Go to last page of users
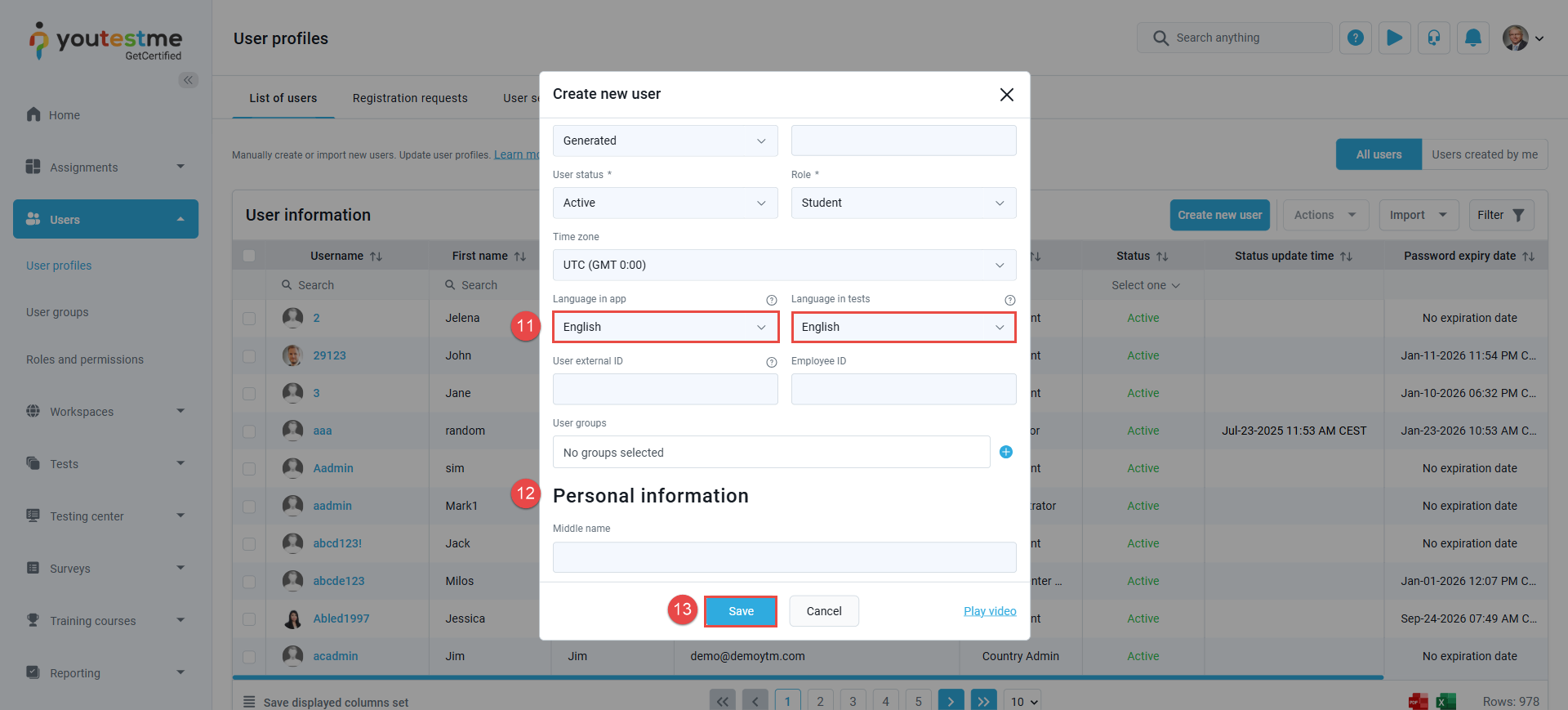This screenshot has width=1568, height=710. [x=984, y=701]
